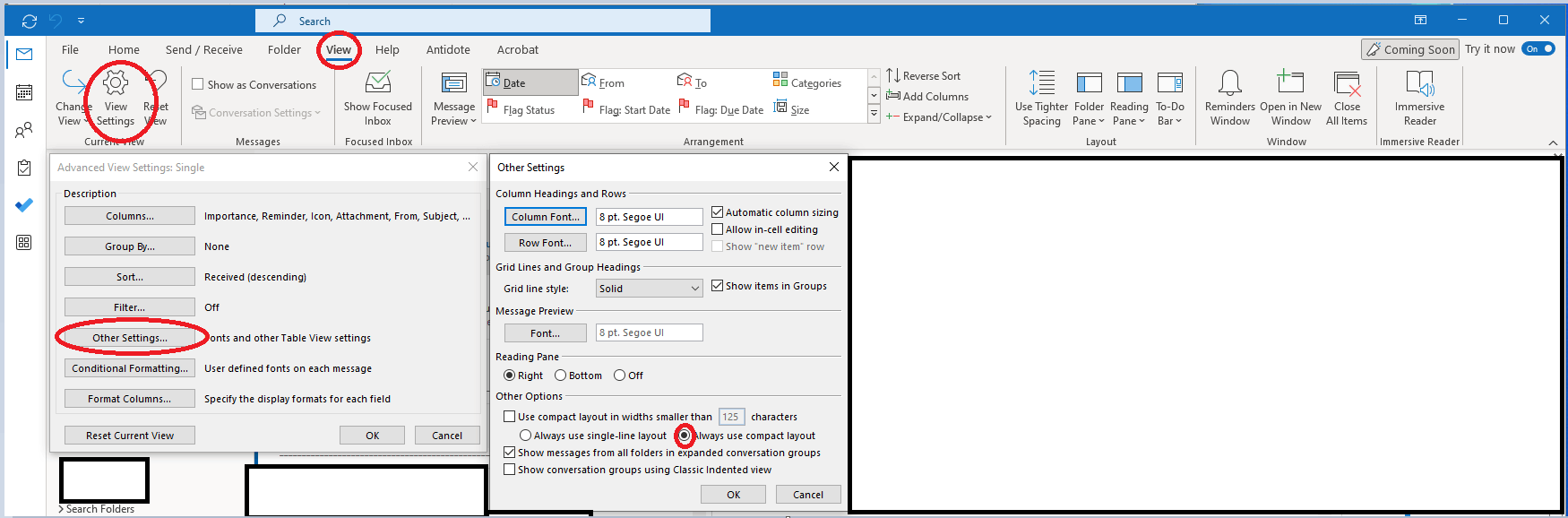Click Open in New Window
Viewport: 1568px width, 518px height.
click(1290, 99)
